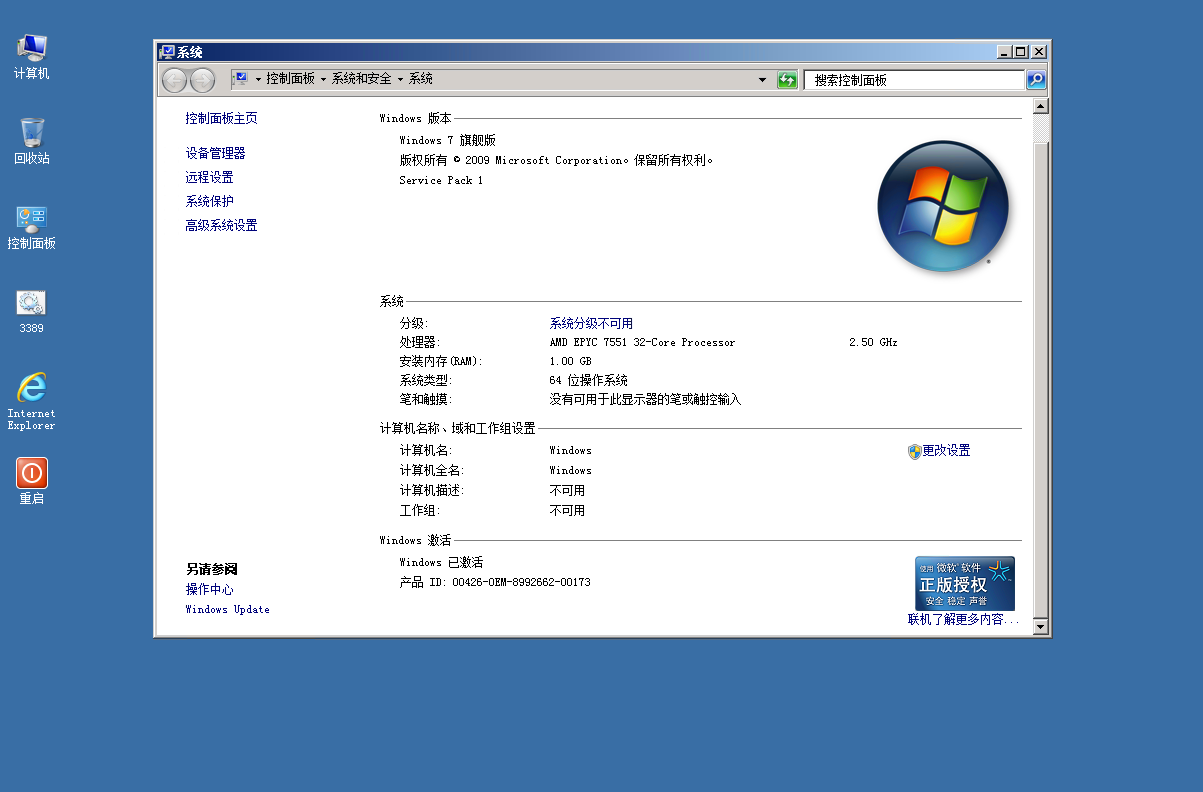Expand the address bar history dropdown

762,80
